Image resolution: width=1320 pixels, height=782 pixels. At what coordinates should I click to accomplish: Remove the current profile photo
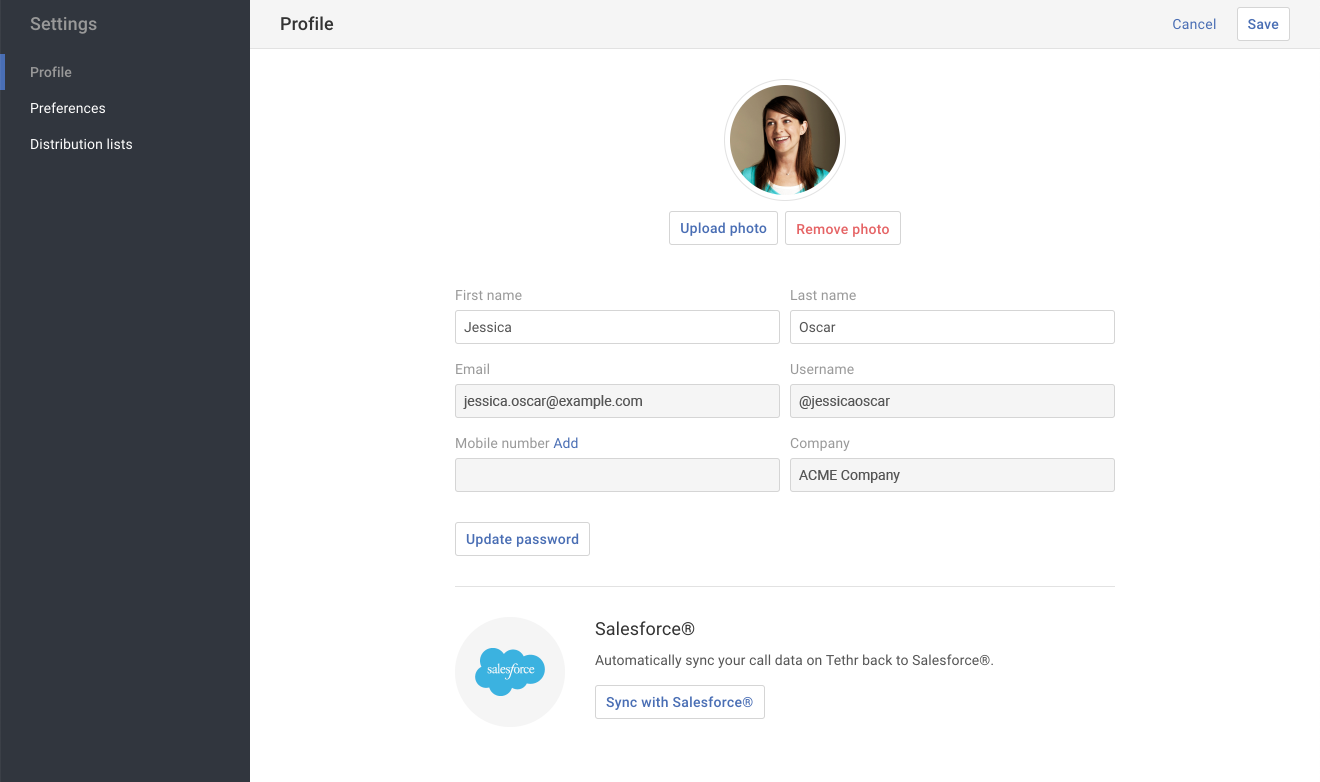(842, 229)
